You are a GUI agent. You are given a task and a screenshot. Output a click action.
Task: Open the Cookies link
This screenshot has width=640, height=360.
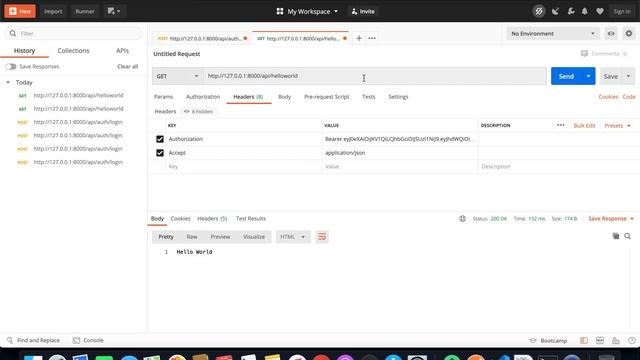(608, 97)
